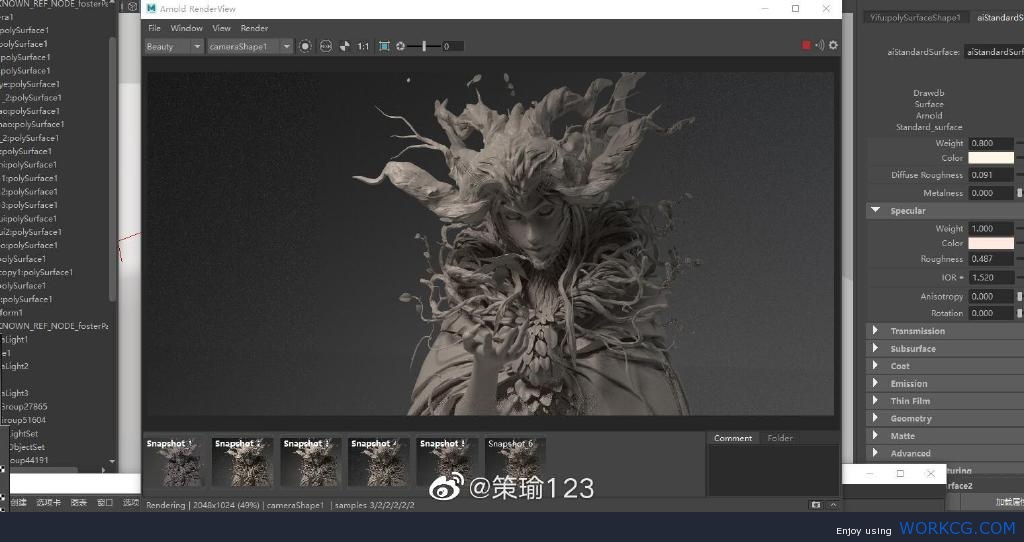Viewport: 1024px width, 542px height.
Task: Expand the Geometry section
Action: [875, 418]
